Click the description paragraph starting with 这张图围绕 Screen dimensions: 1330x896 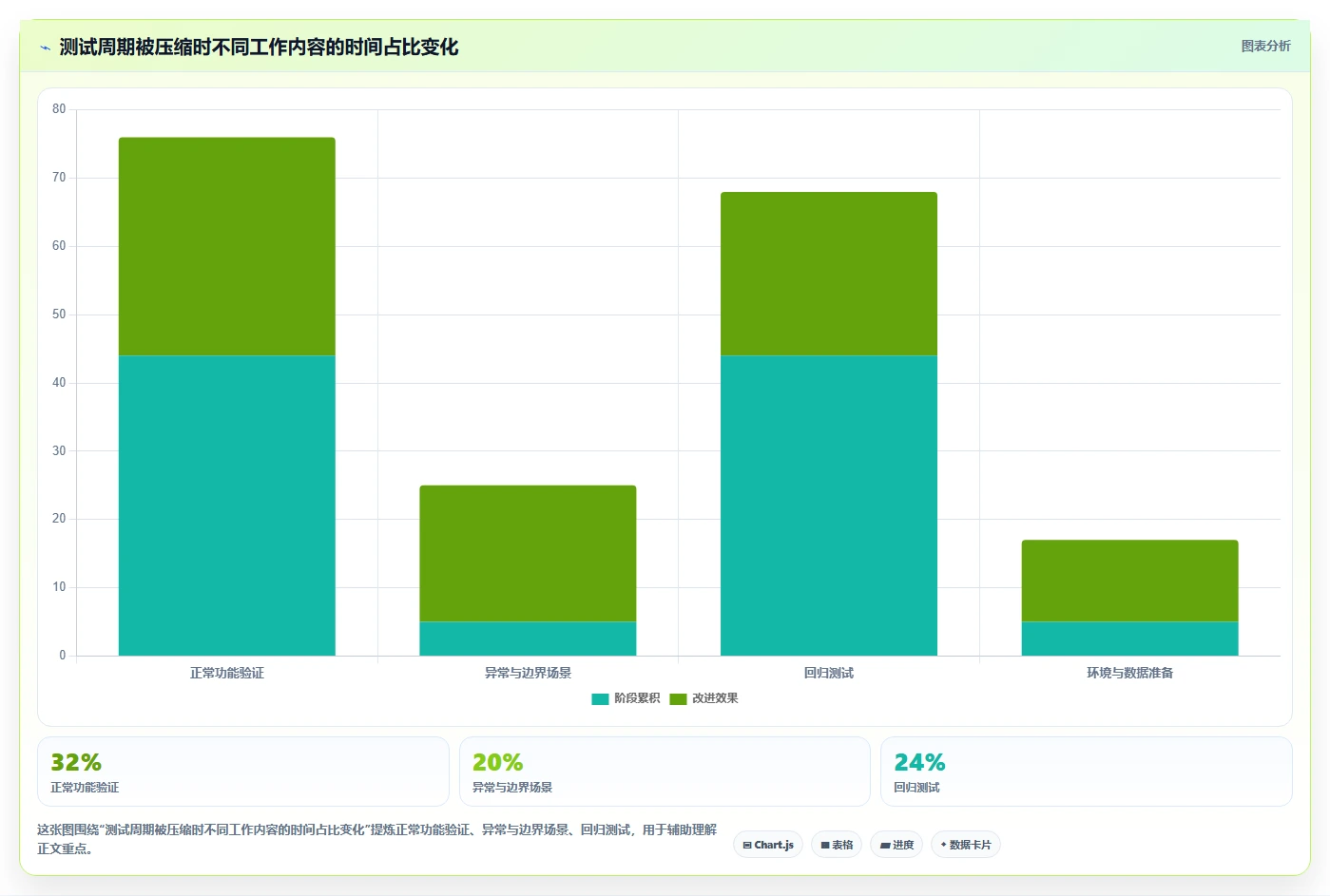point(377,839)
